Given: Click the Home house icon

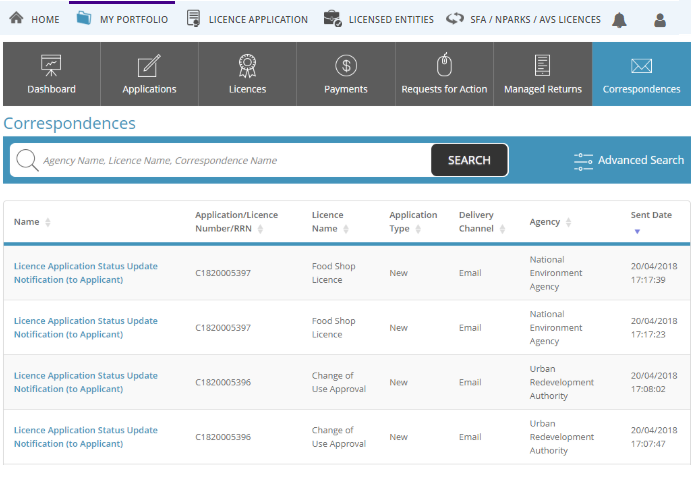Looking at the screenshot, I should click(x=16, y=19).
